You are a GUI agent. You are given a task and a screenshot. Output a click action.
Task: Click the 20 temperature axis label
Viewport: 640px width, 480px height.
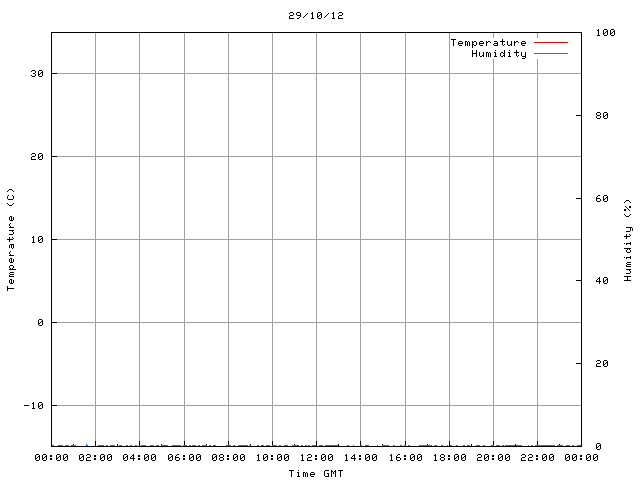pyautogui.click(x=37, y=156)
